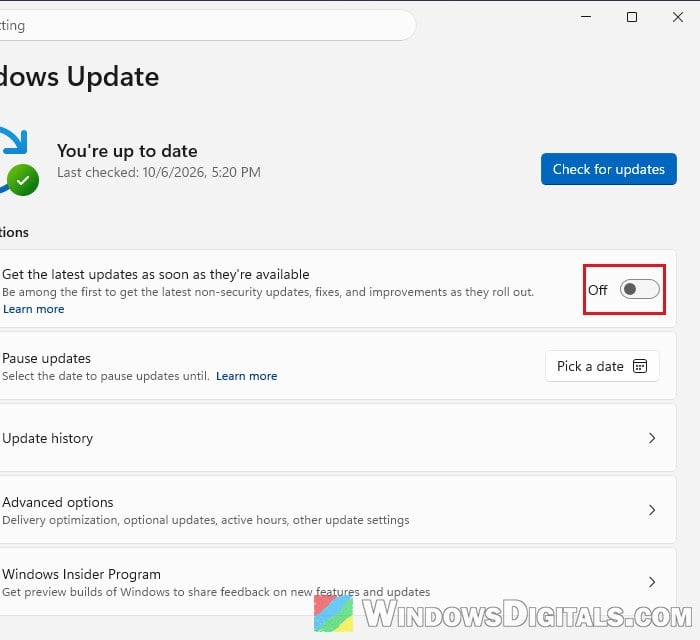Open Learn more under latest updates description

[x=33, y=309]
